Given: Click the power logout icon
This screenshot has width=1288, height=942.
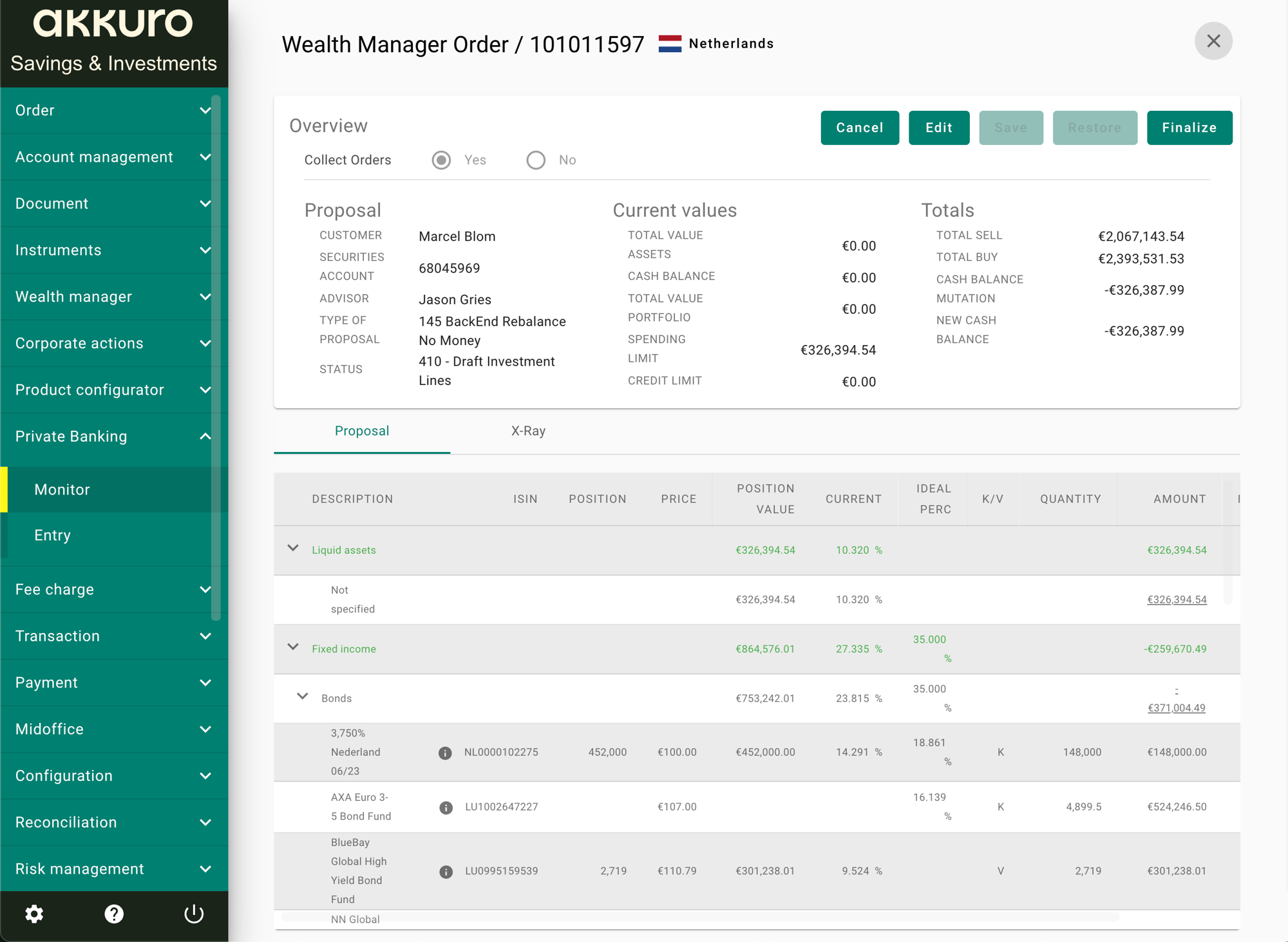Looking at the screenshot, I should pos(194,914).
